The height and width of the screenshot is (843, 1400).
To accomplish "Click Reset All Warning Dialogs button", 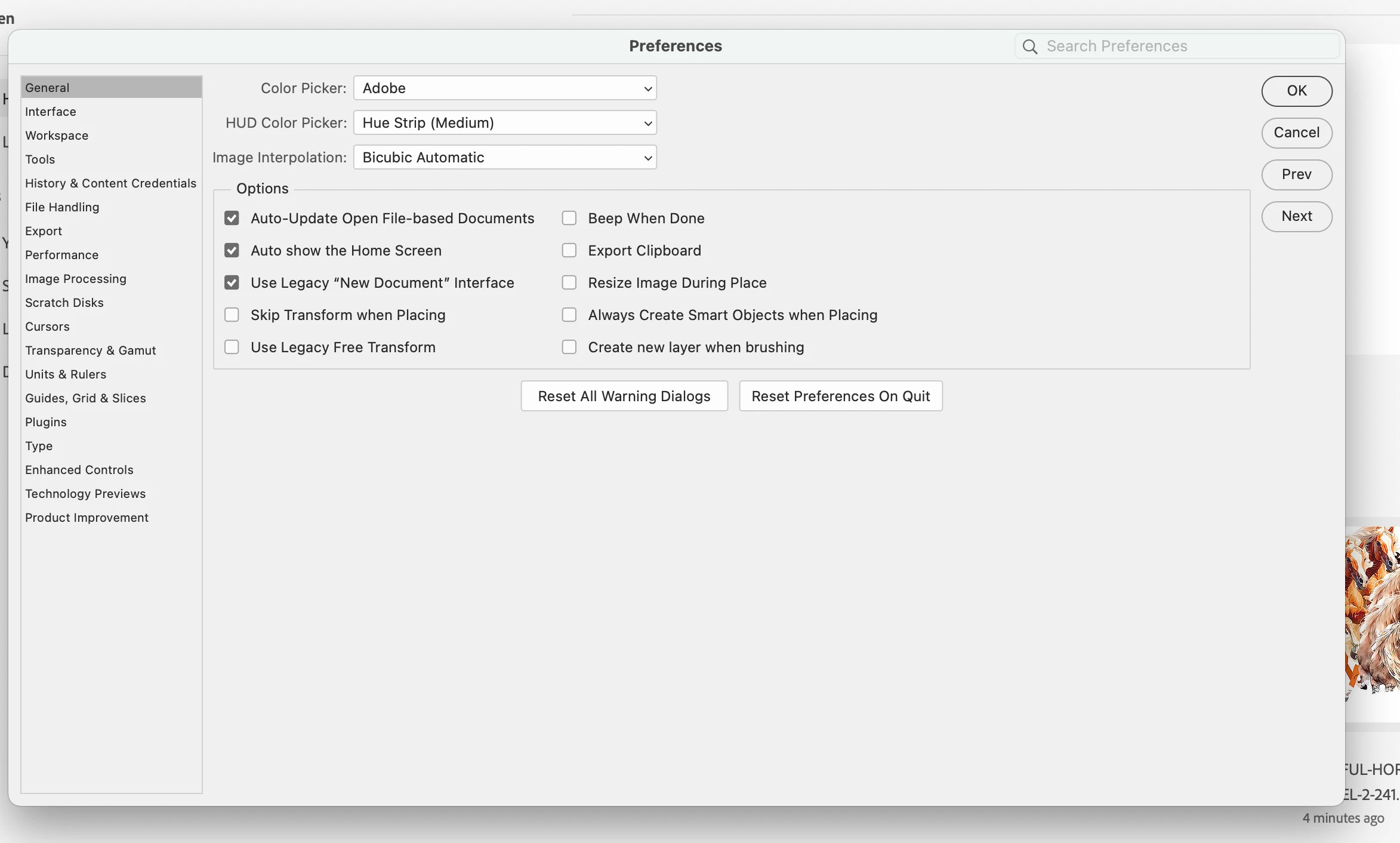I will [x=624, y=396].
